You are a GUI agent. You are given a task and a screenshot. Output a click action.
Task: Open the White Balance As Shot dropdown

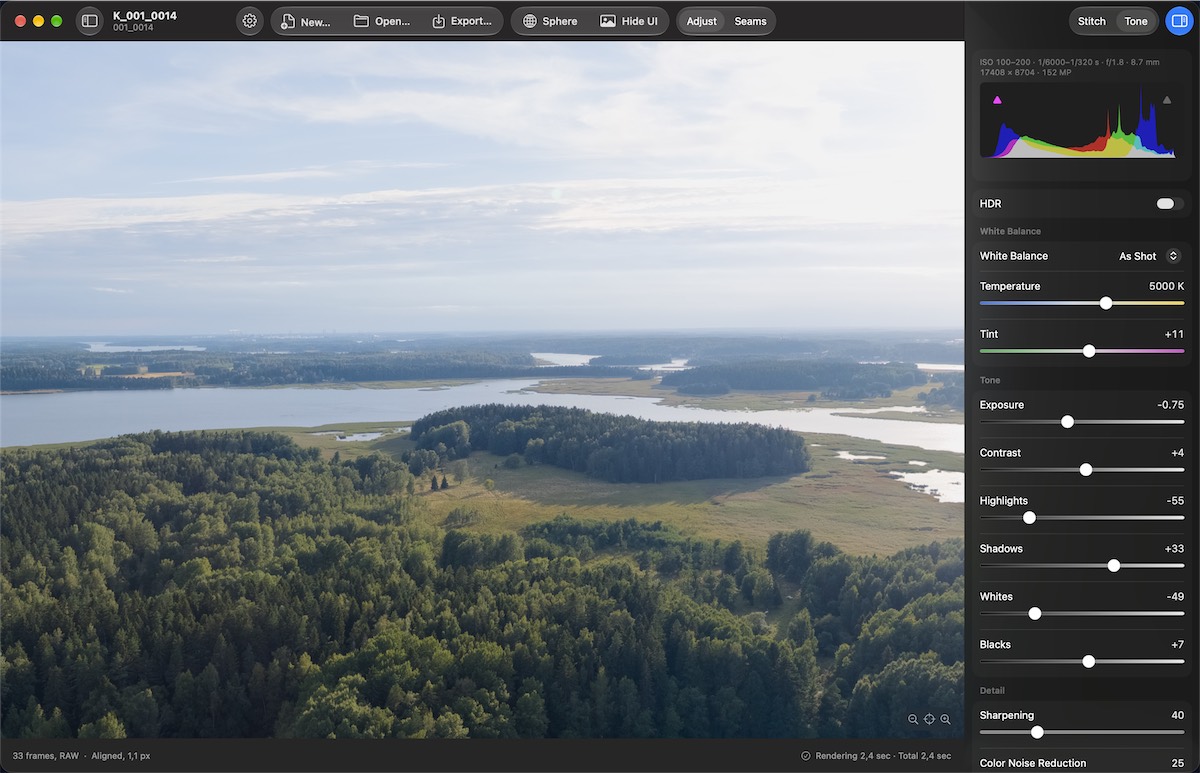[x=1150, y=256]
